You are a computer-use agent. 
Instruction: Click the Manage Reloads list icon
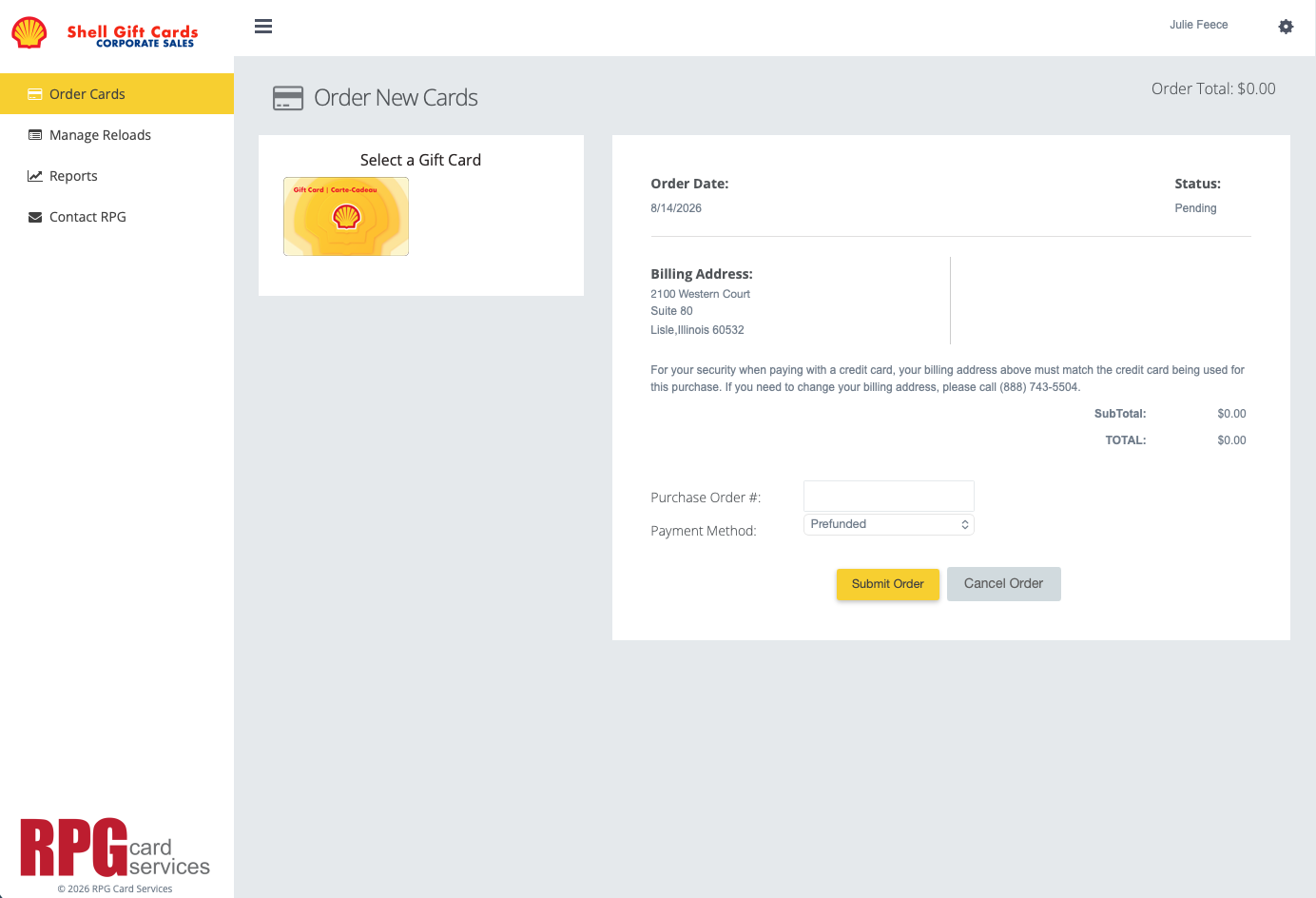point(35,135)
